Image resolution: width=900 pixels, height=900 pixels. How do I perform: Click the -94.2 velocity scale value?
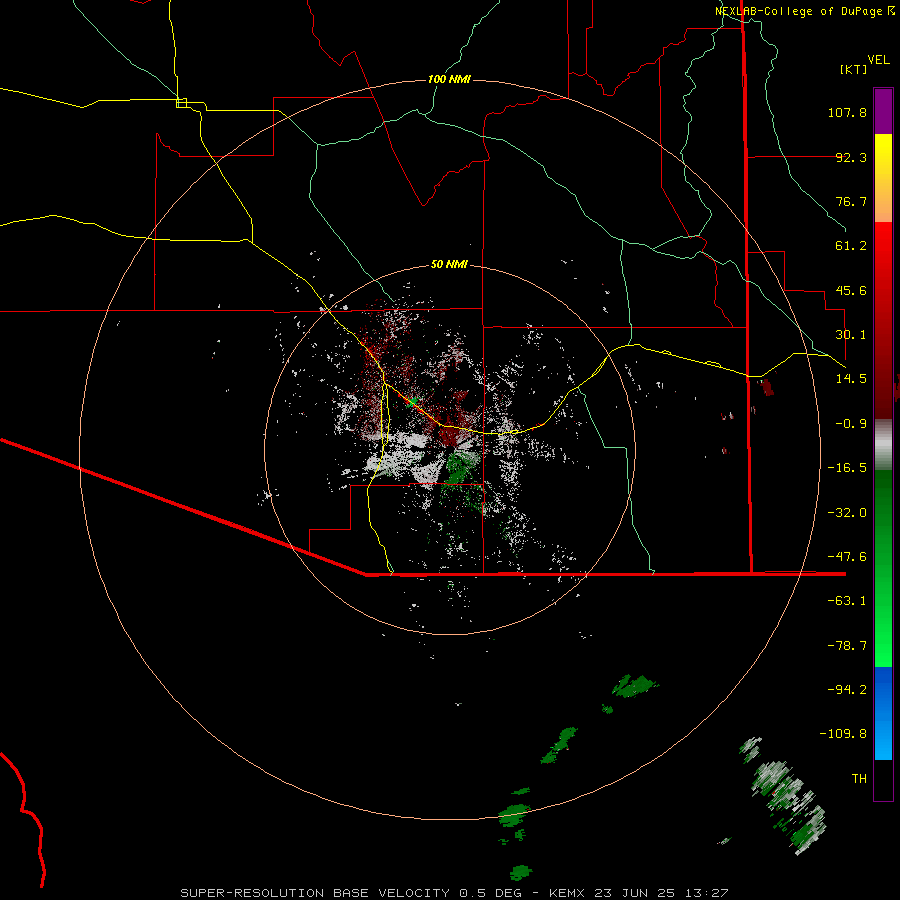click(847, 690)
